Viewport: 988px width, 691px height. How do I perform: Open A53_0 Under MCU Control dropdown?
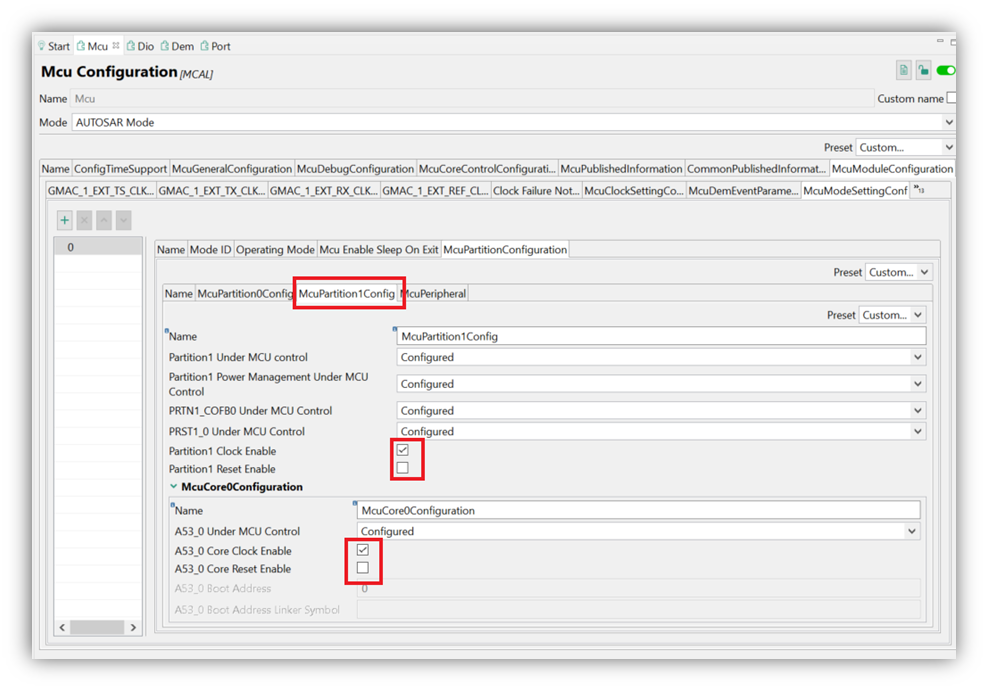[x=638, y=531]
